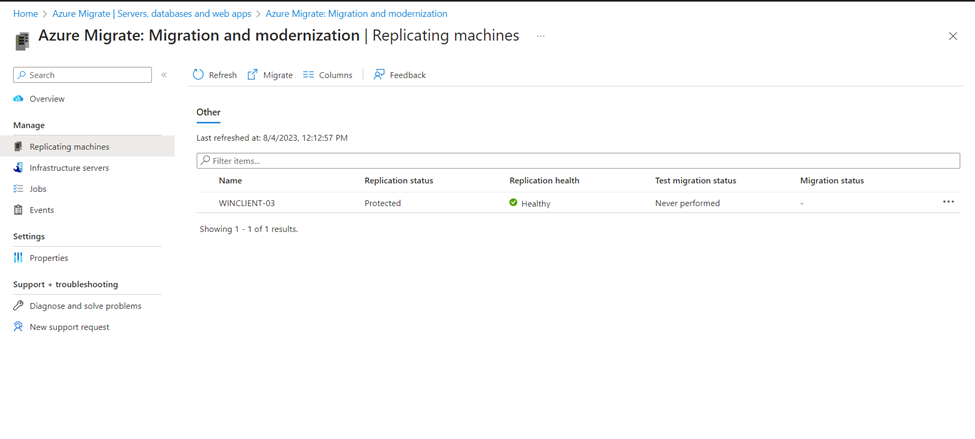
Task: Sort by Name column header
Action: [230, 181]
